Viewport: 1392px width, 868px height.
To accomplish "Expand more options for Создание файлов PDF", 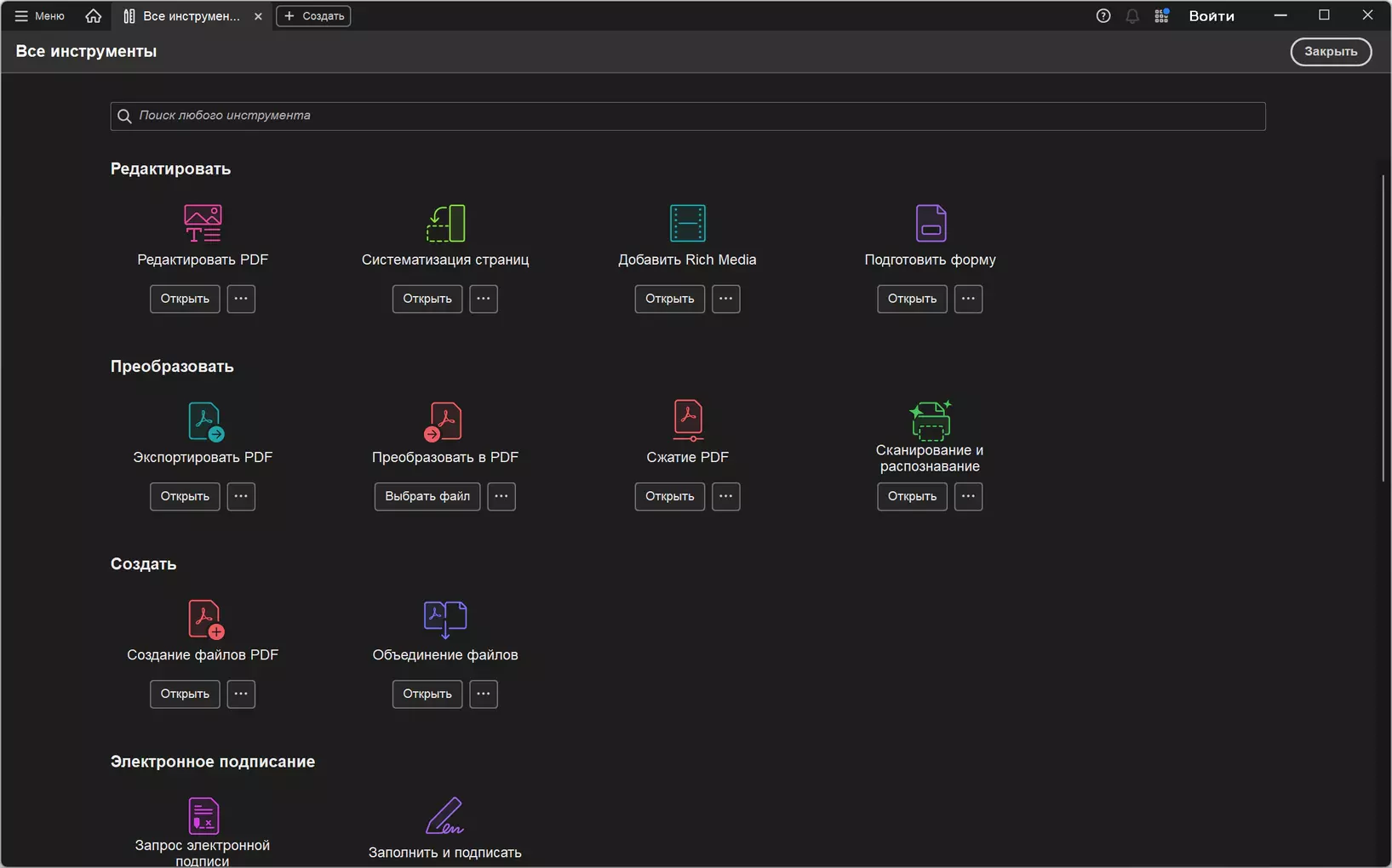I will (241, 694).
